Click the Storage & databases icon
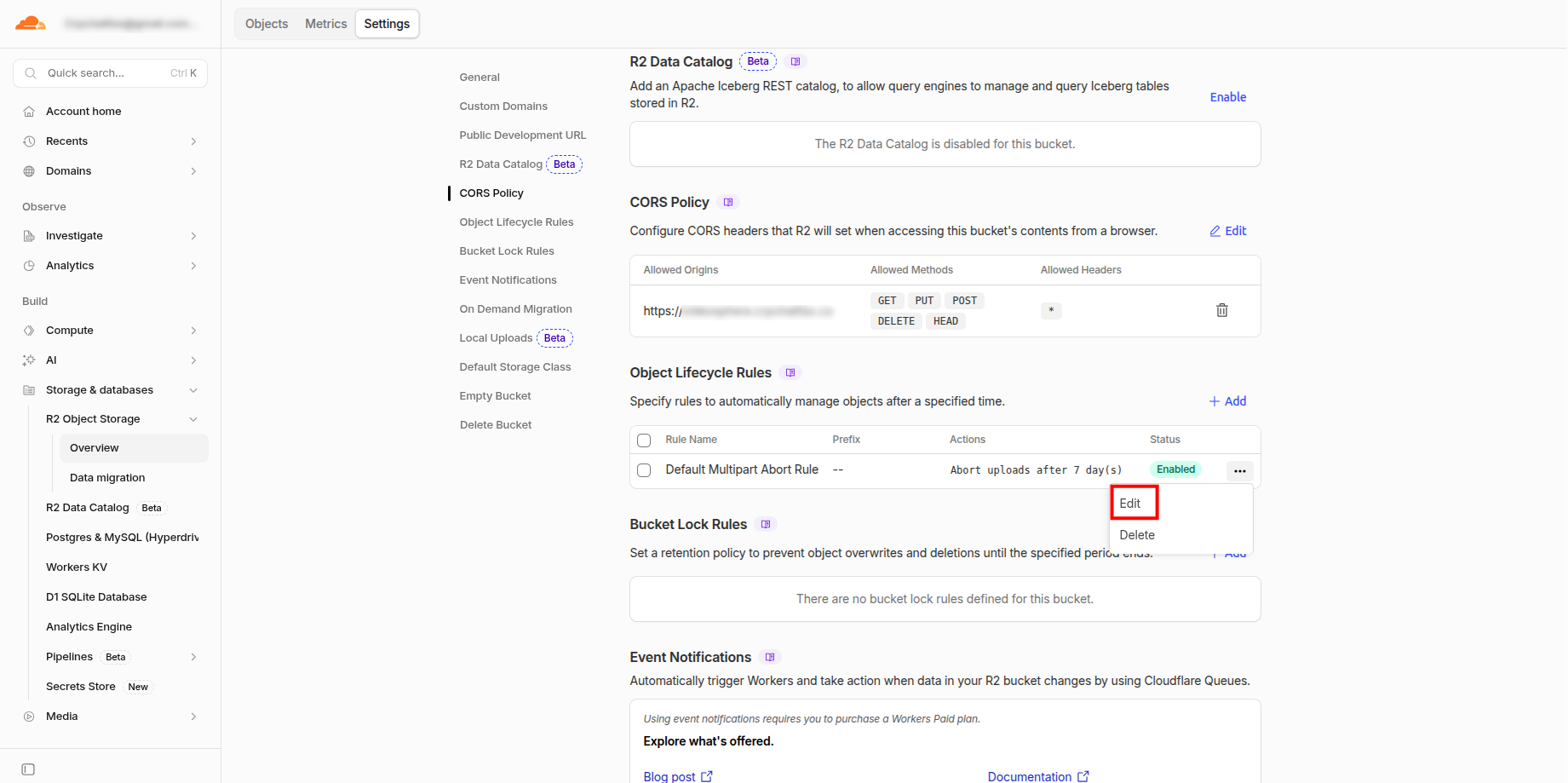The width and height of the screenshot is (1568, 783). pyautogui.click(x=29, y=390)
